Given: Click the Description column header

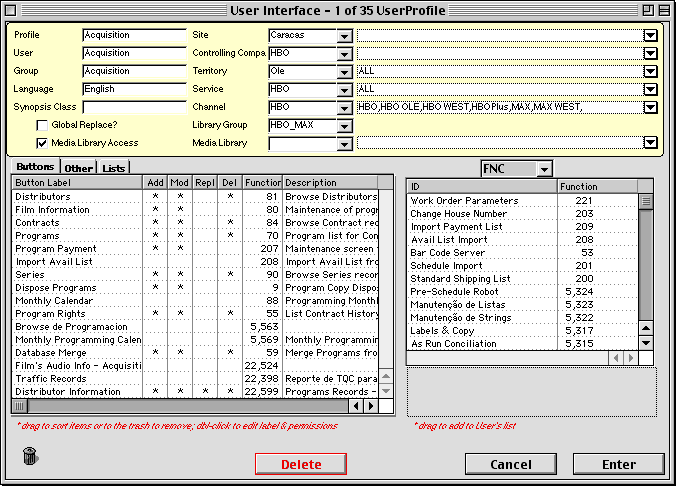Looking at the screenshot, I should (x=331, y=182).
